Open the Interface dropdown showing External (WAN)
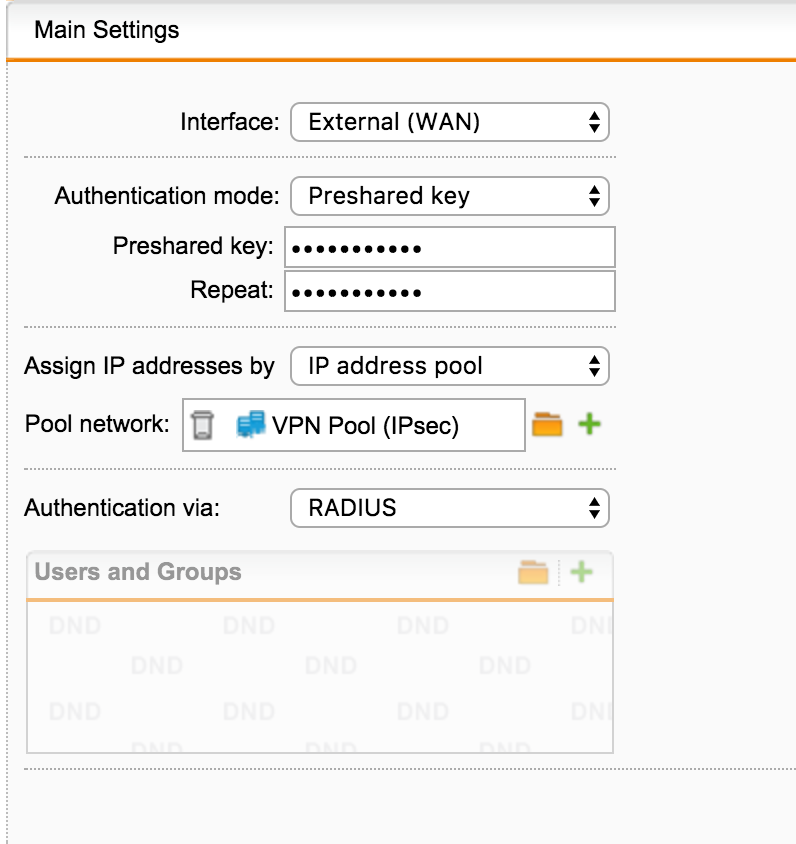796x844 pixels. [449, 122]
